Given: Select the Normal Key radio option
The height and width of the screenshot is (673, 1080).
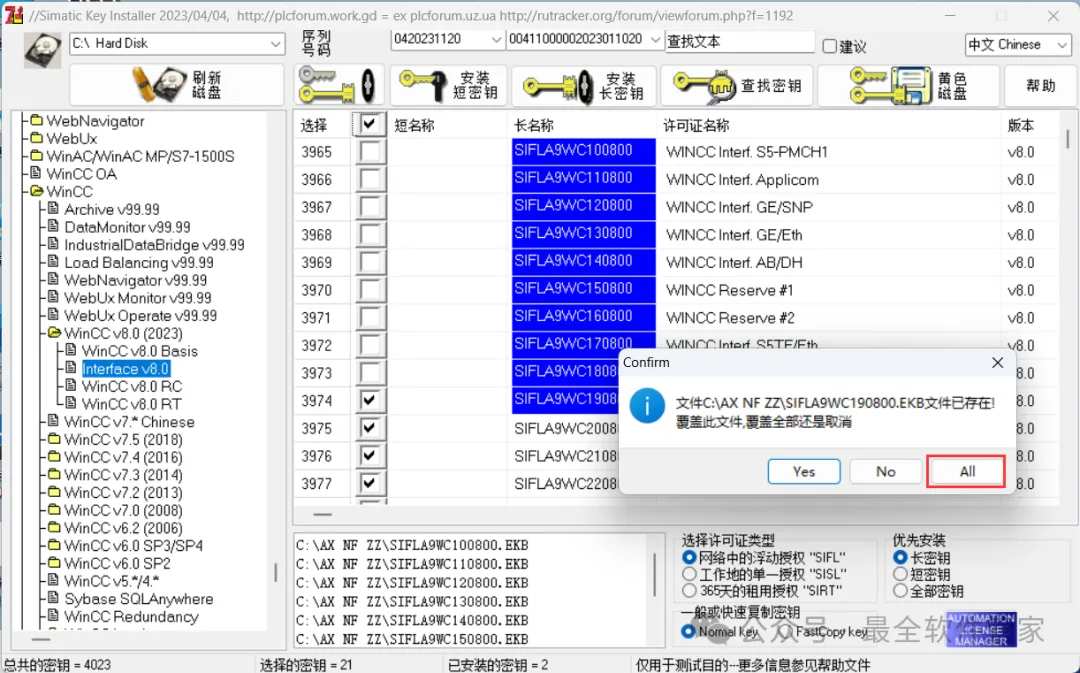Looking at the screenshot, I should tap(688, 631).
